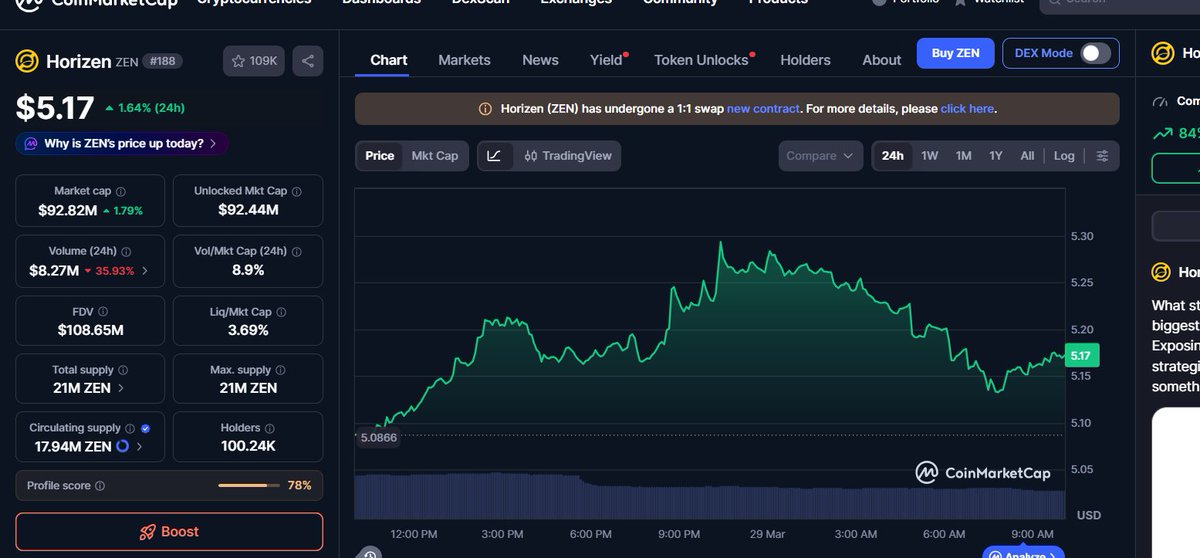Image resolution: width=1200 pixels, height=558 pixels.
Task: Click the Profile score progress bar
Action: (249, 486)
